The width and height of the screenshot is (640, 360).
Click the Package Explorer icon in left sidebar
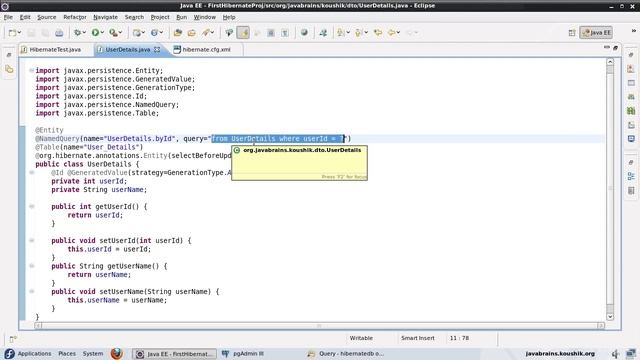[9, 69]
